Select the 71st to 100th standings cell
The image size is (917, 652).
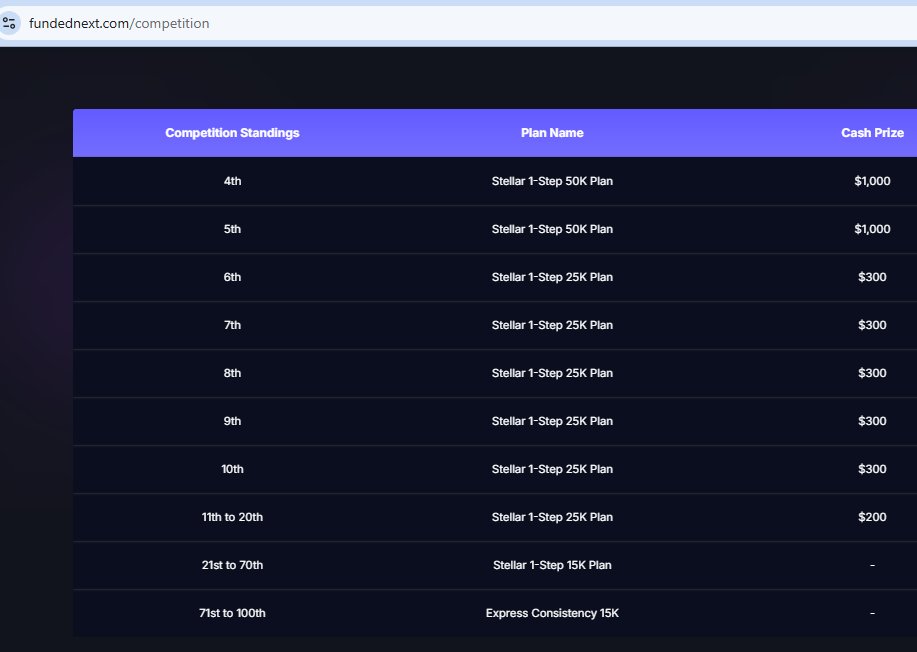click(232, 612)
